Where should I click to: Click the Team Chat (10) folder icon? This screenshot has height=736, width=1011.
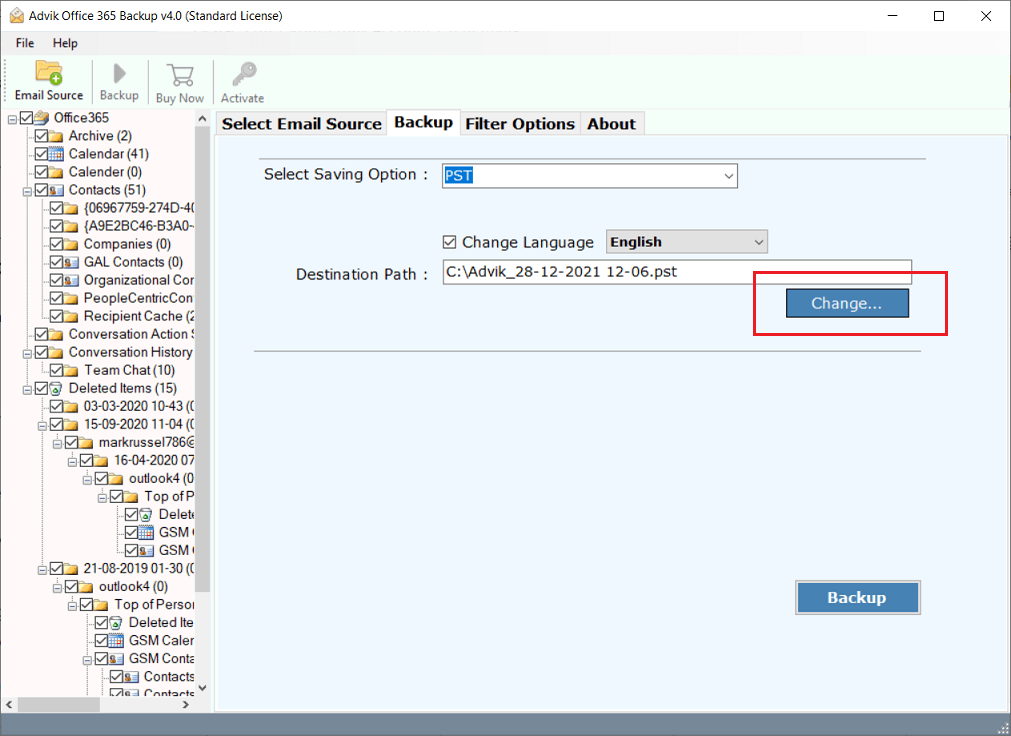click(x=71, y=370)
